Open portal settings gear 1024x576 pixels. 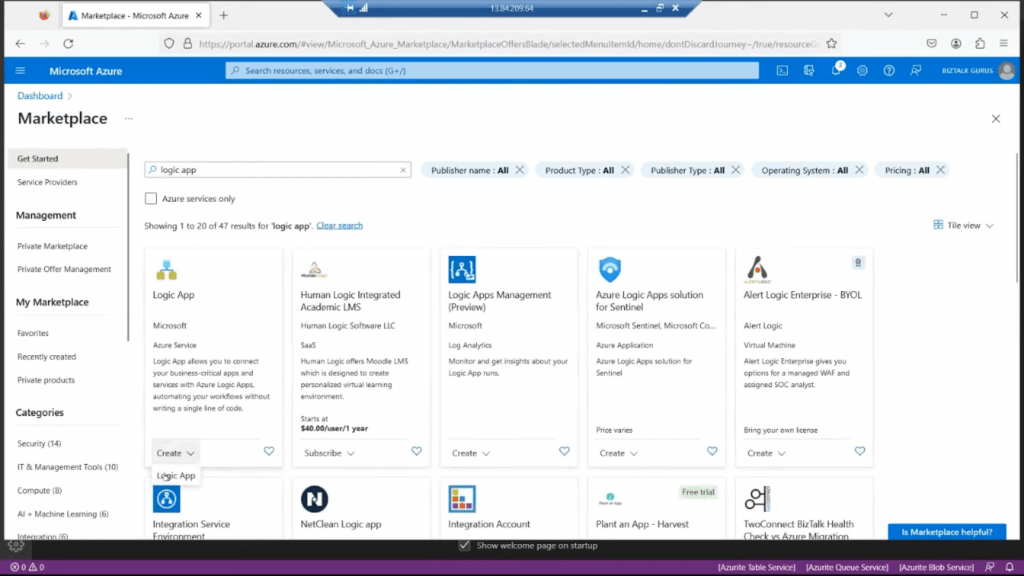(862, 71)
